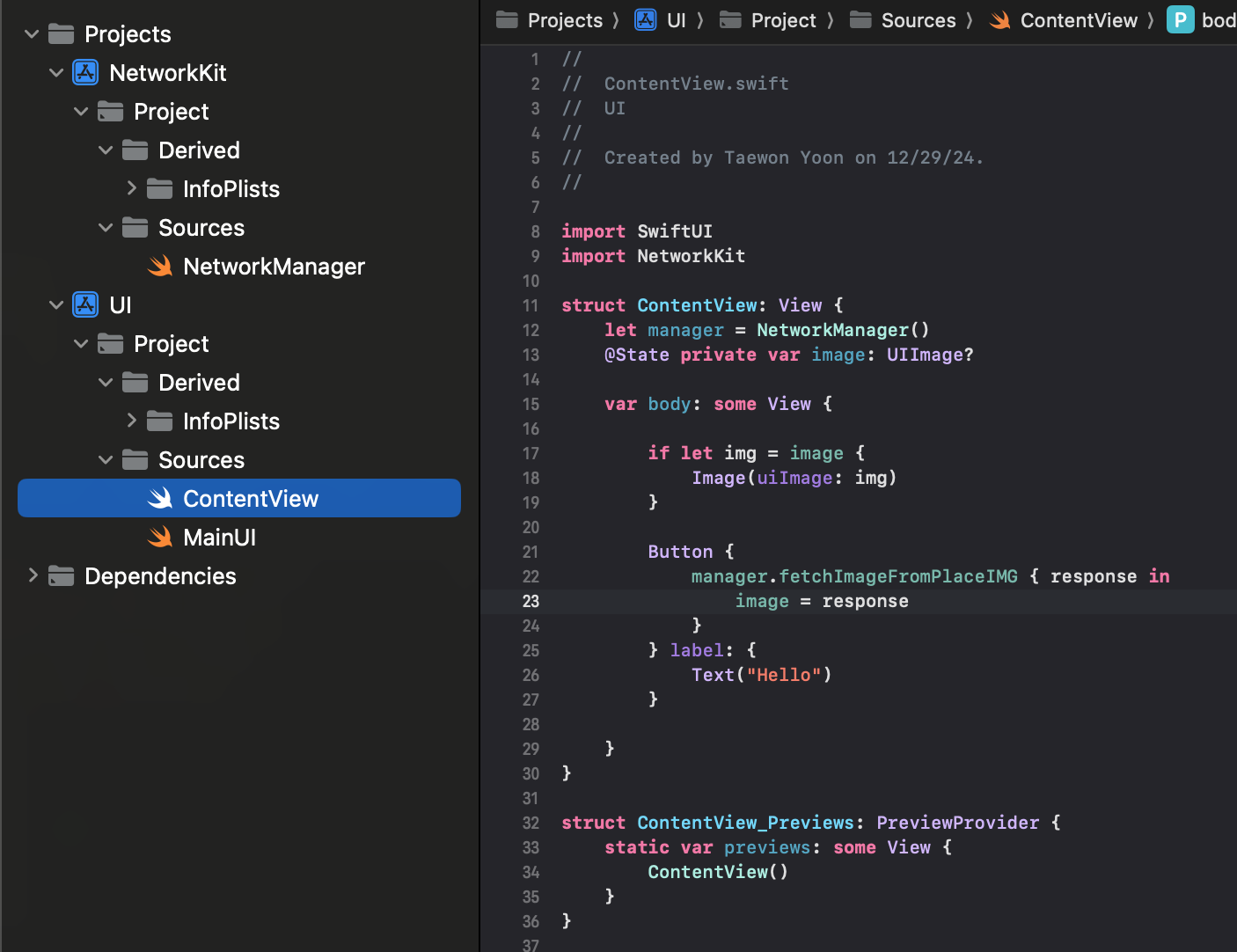Expand UI's InfoPlists folder
Image resolution: width=1237 pixels, height=952 pixels.
click(131, 421)
